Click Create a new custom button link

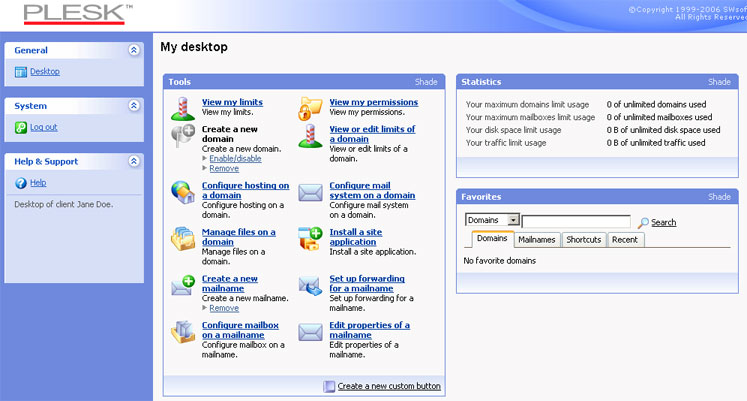(x=389, y=386)
